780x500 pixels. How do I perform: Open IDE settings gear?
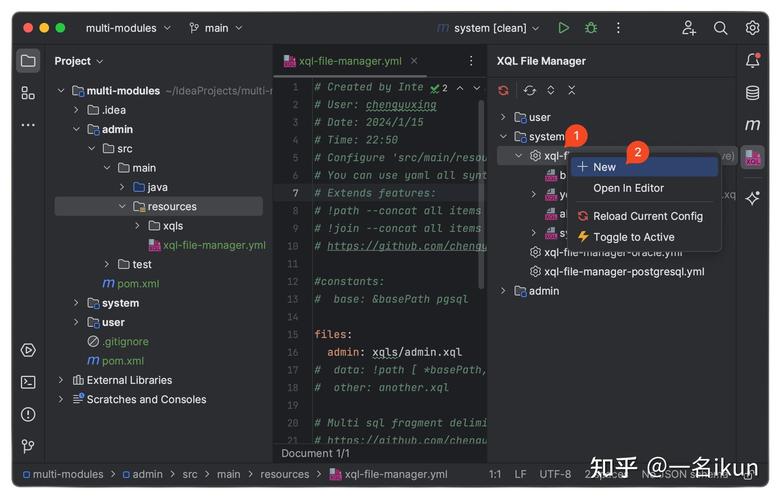[x=752, y=28]
